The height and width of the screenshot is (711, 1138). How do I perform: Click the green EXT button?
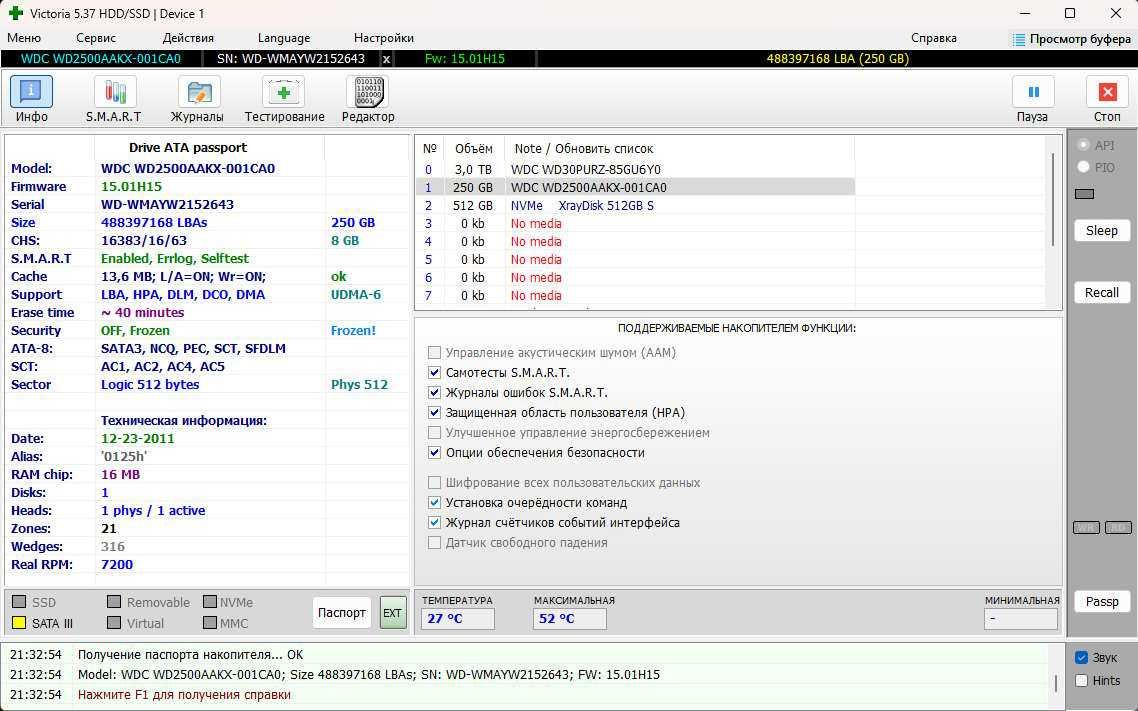[393, 613]
